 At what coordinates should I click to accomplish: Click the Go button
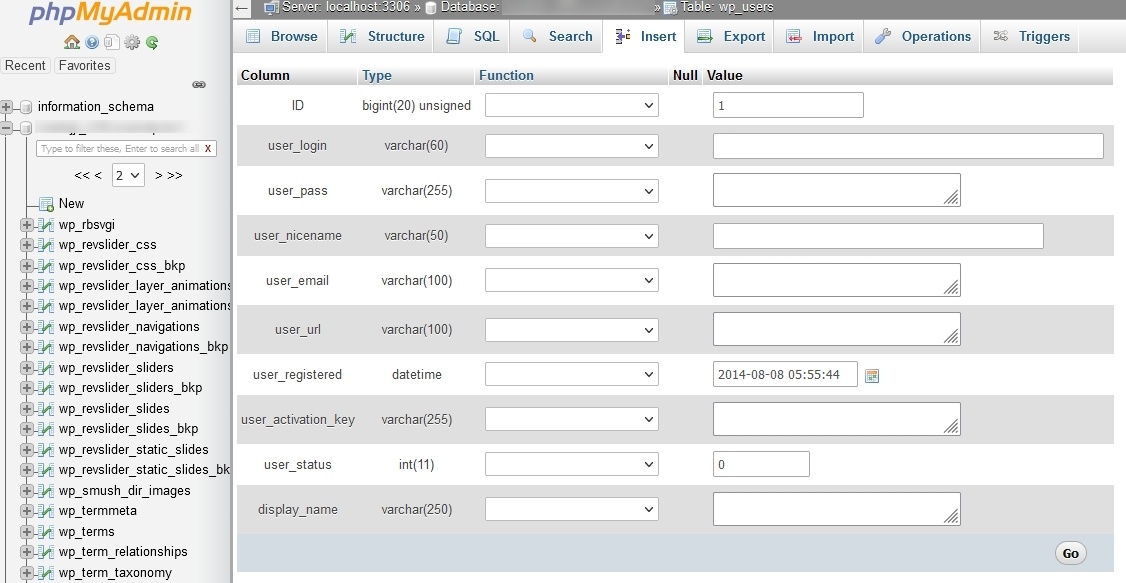(x=1071, y=554)
